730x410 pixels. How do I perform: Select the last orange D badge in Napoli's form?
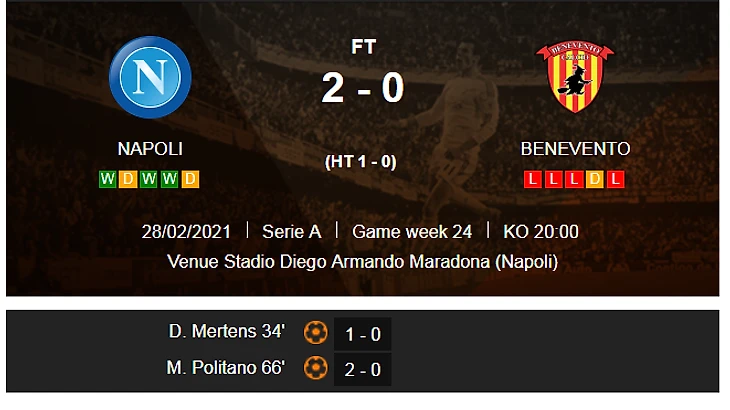191,180
